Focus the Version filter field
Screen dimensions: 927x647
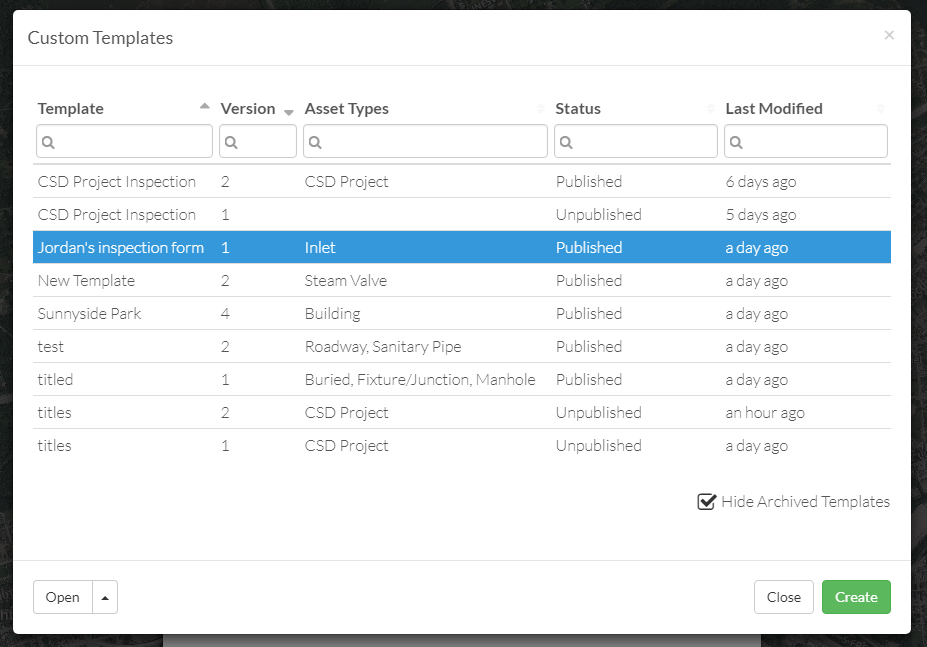point(258,141)
